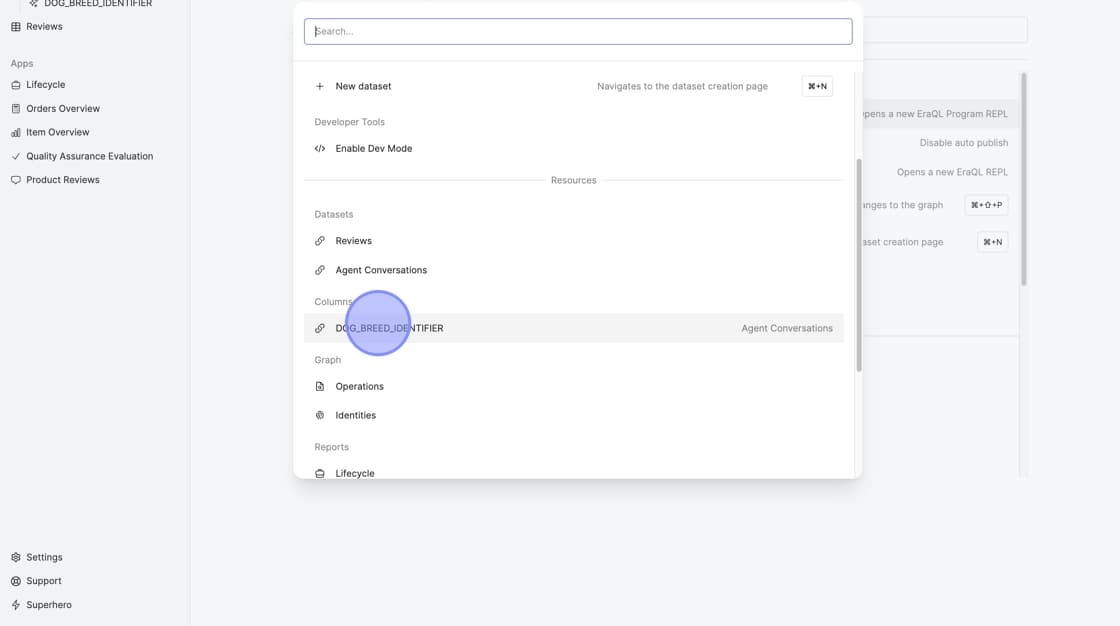The height and width of the screenshot is (626, 1120).
Task: Select the Reviews dataset in palette
Action: (353, 241)
